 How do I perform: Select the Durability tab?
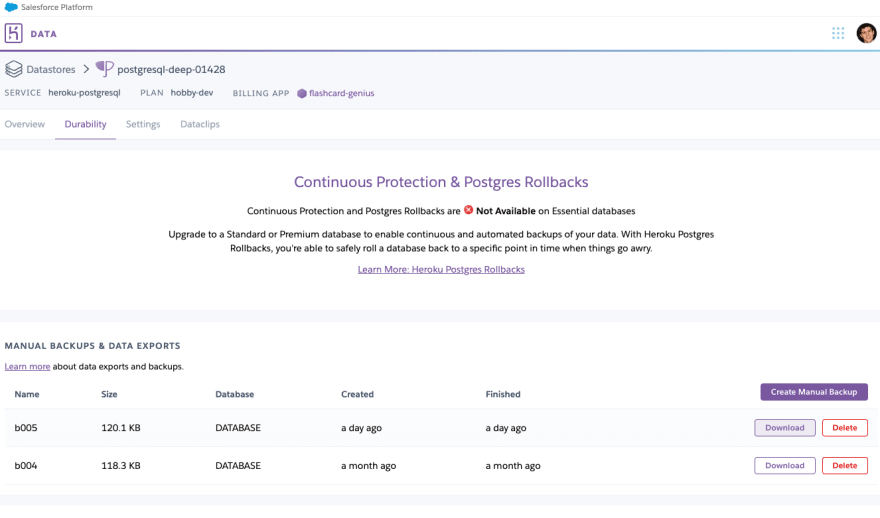[85, 124]
